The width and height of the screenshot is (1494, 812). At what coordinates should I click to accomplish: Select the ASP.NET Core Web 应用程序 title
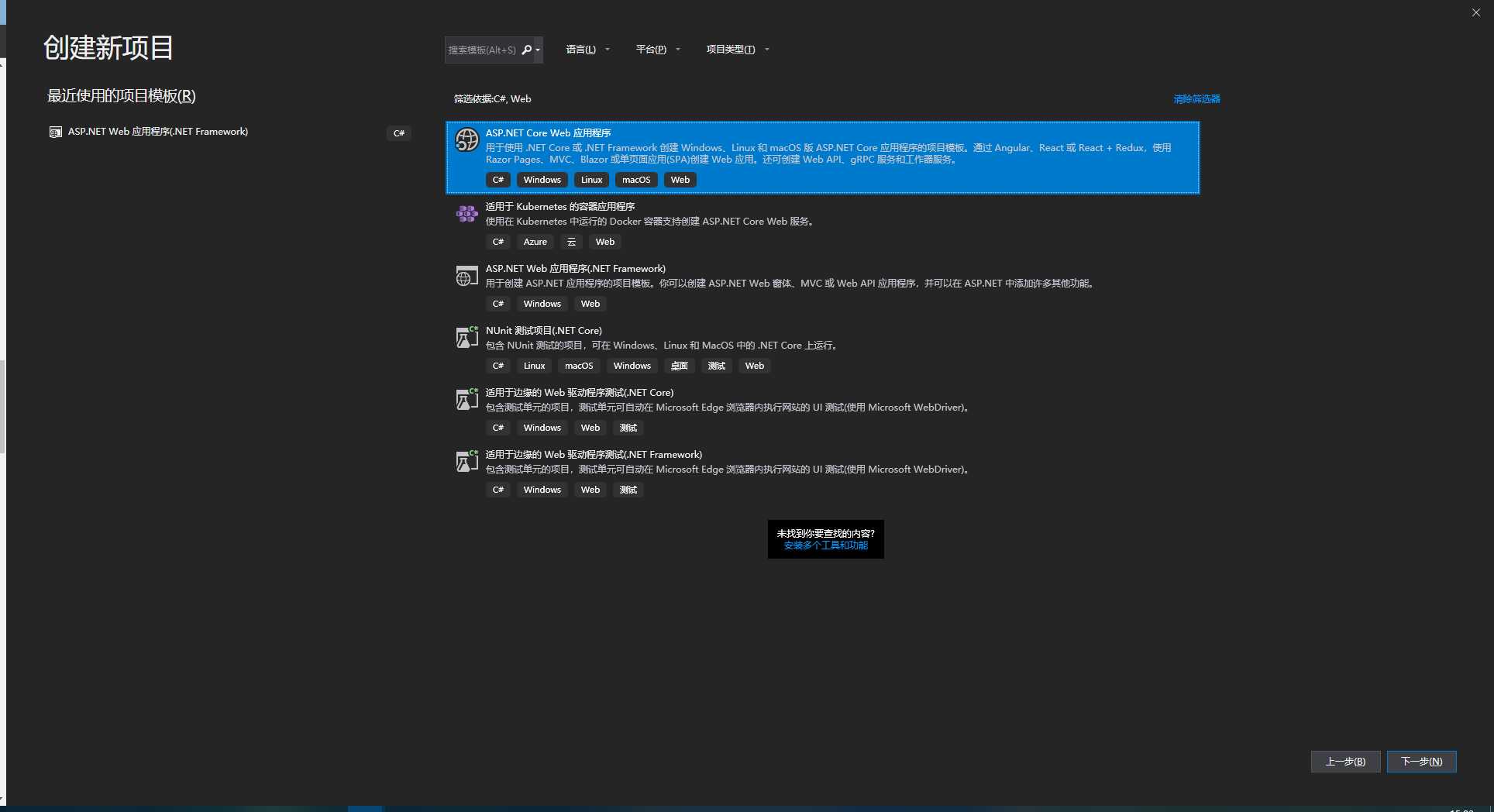point(548,133)
